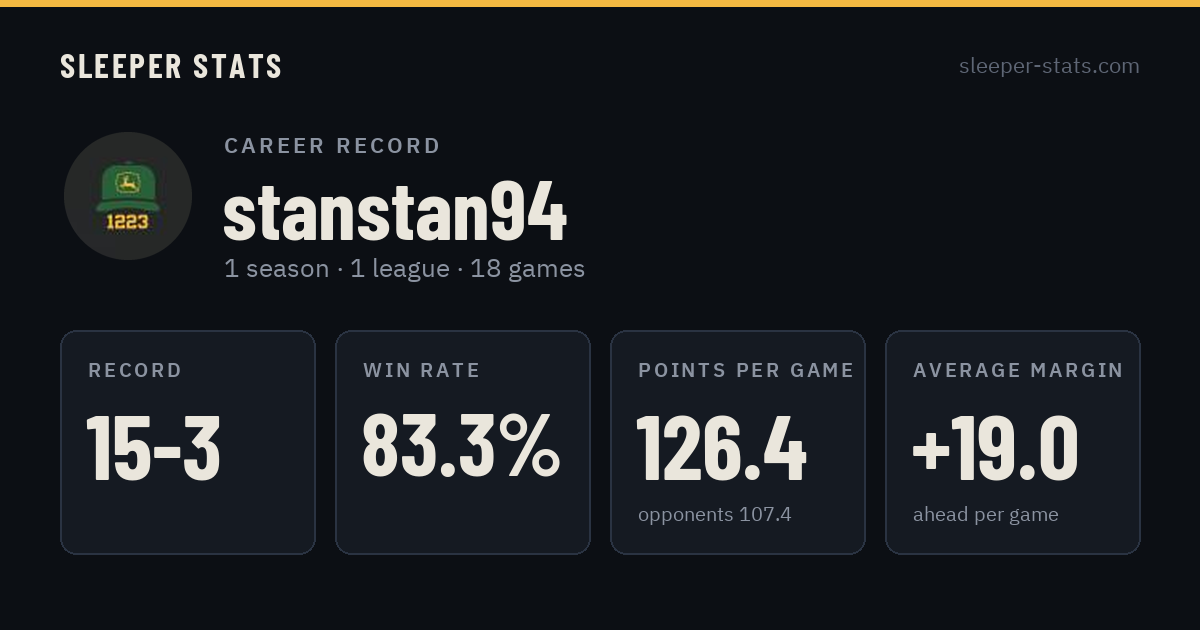
Task: Click the SLEEPER STATS logo title
Action: [x=171, y=67]
